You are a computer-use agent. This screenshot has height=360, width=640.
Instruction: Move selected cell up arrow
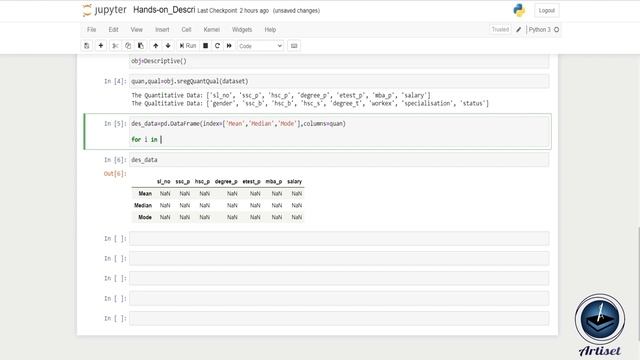[156, 46]
